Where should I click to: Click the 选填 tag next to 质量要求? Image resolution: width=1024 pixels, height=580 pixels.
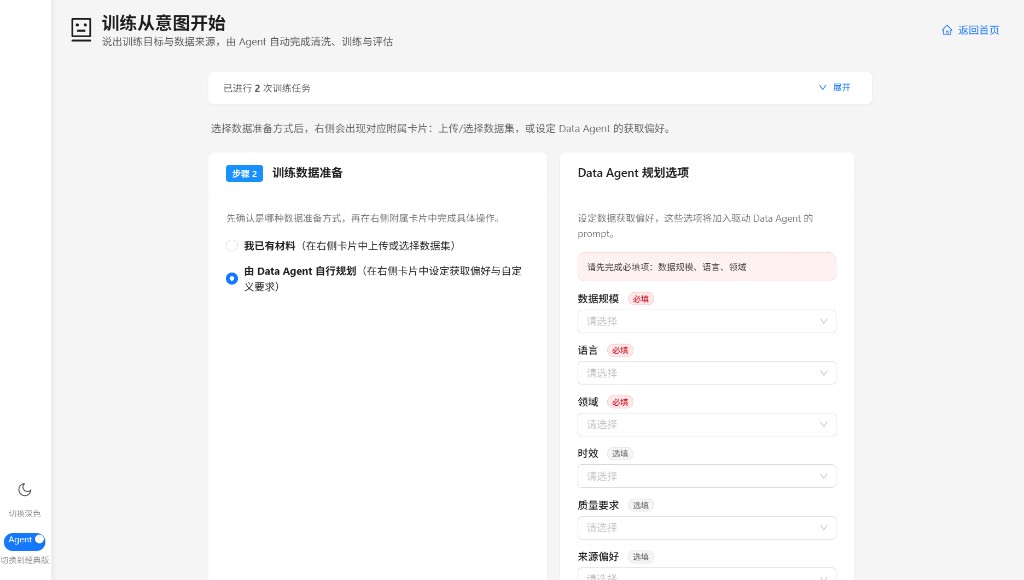[x=641, y=505]
